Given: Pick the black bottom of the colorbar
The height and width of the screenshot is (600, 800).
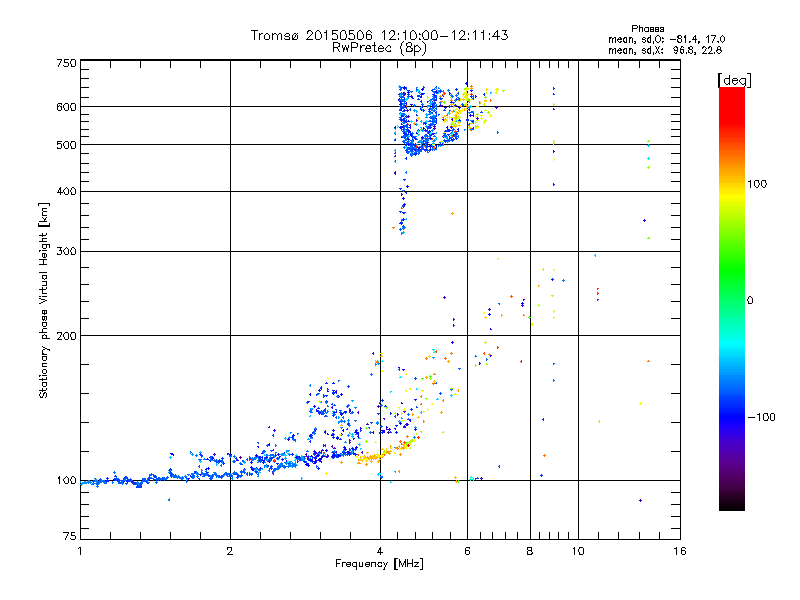Looking at the screenshot, I should click(x=732, y=503).
